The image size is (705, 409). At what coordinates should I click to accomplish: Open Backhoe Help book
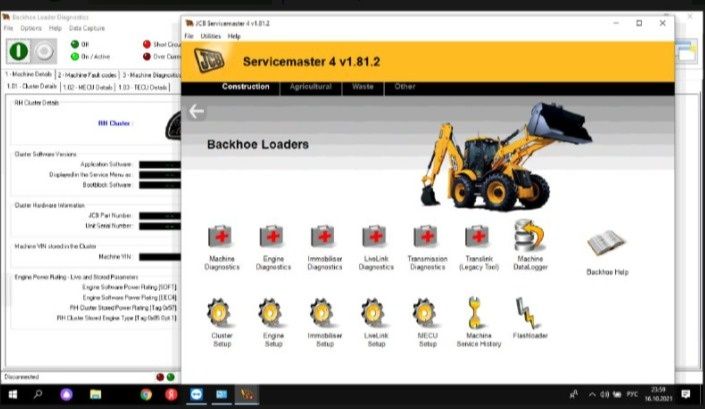click(607, 252)
